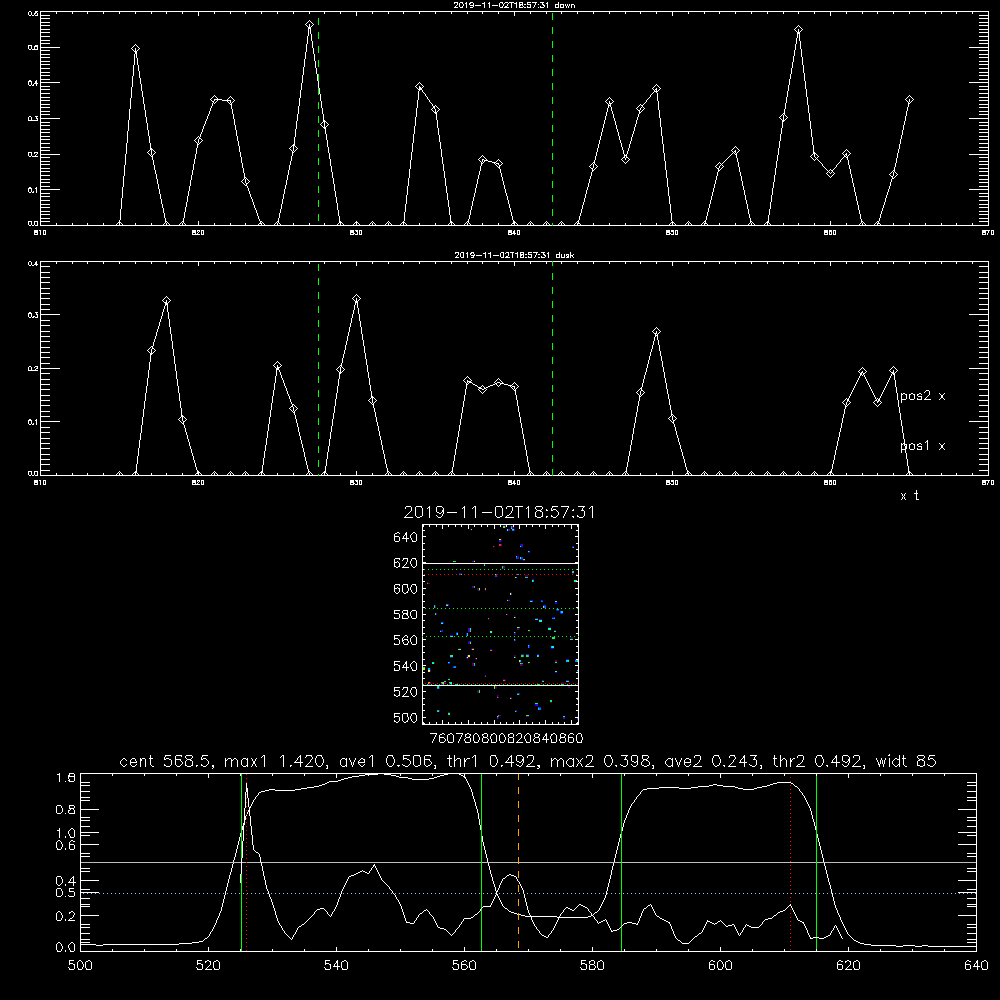
Task: Click the '2019-11-02T18:57:31 dawn' plot title
Action: [514, 5]
